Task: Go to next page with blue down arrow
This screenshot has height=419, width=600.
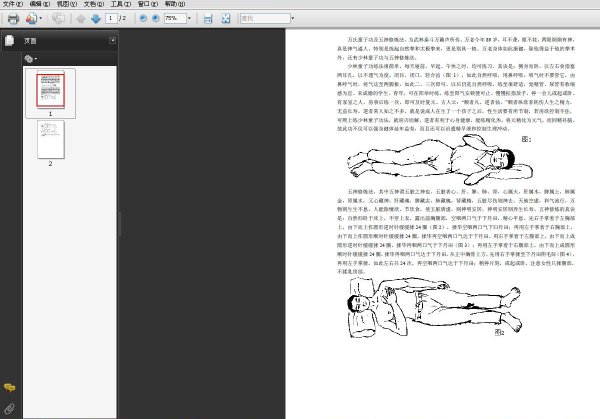Action: 96,18
